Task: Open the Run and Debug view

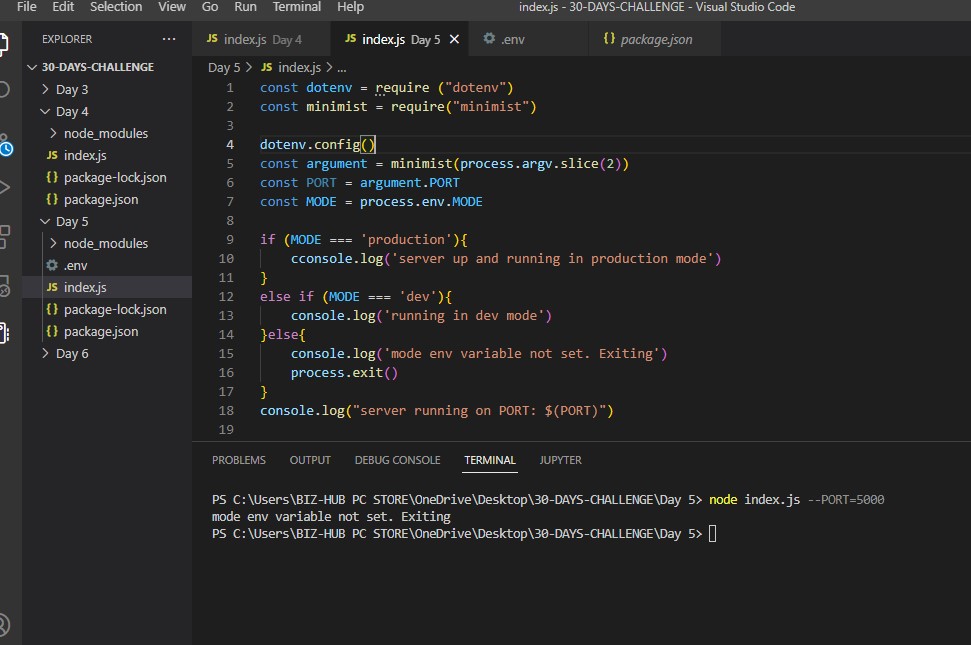Action: point(4,188)
